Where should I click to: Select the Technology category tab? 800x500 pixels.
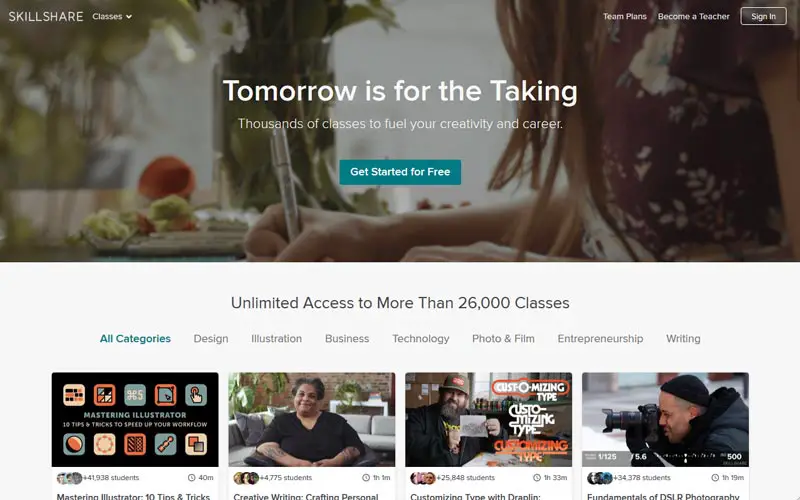[x=420, y=338]
